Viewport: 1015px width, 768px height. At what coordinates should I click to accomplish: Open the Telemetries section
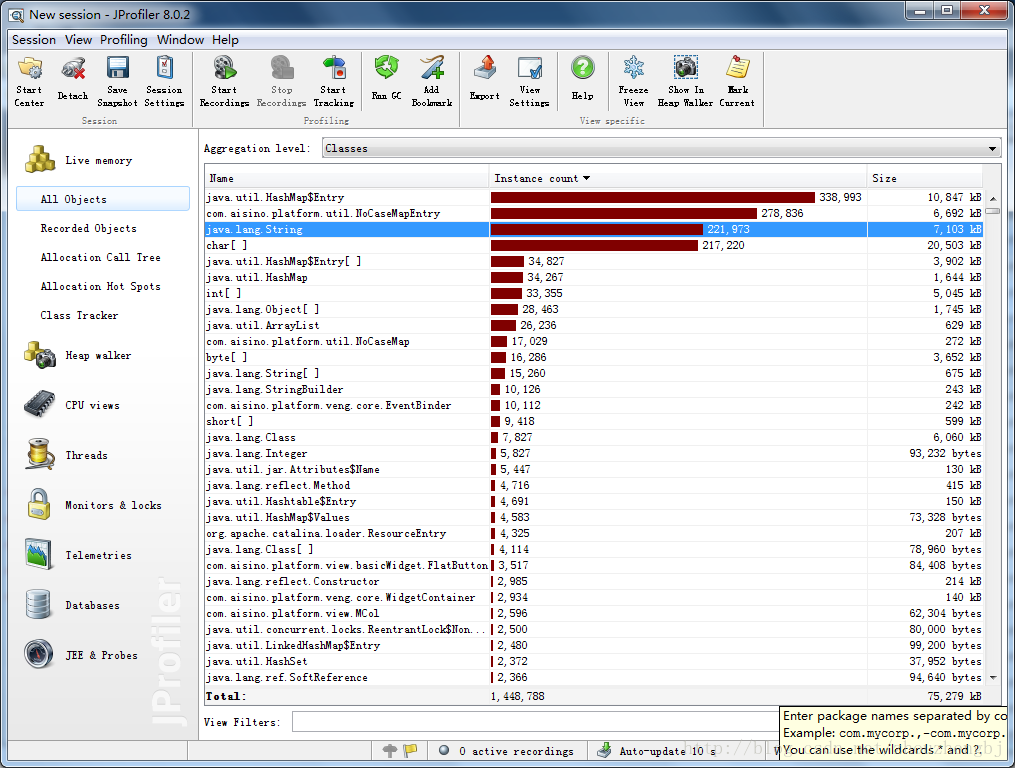[x=78, y=555]
